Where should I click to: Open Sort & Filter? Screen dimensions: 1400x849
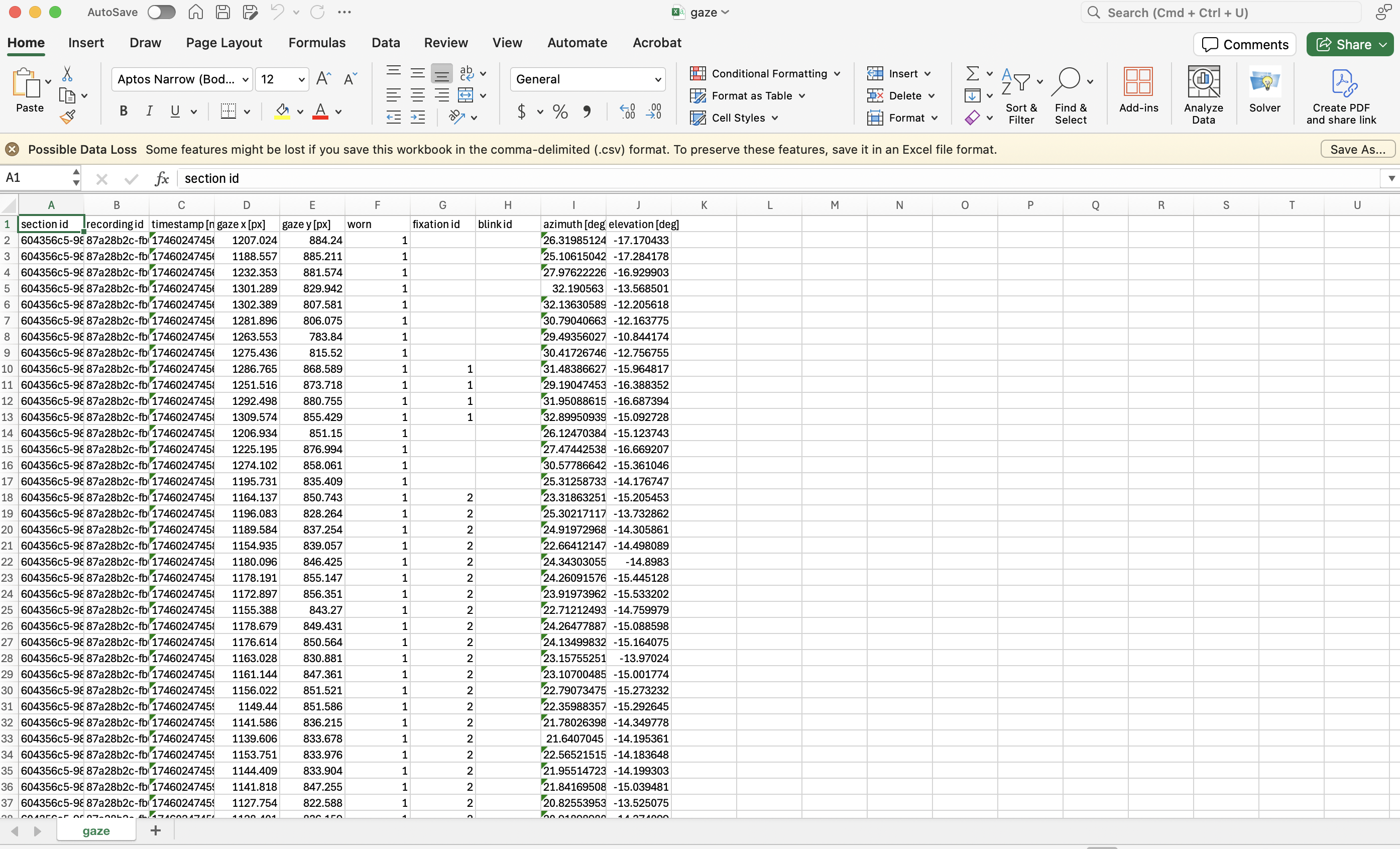coord(1021,96)
